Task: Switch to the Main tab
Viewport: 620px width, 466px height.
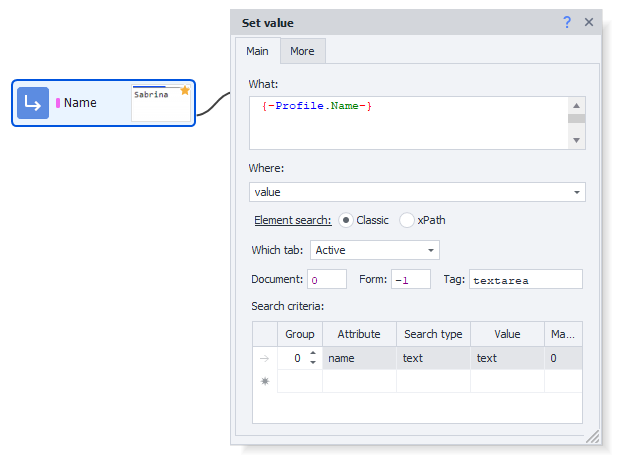Action: click(x=257, y=51)
